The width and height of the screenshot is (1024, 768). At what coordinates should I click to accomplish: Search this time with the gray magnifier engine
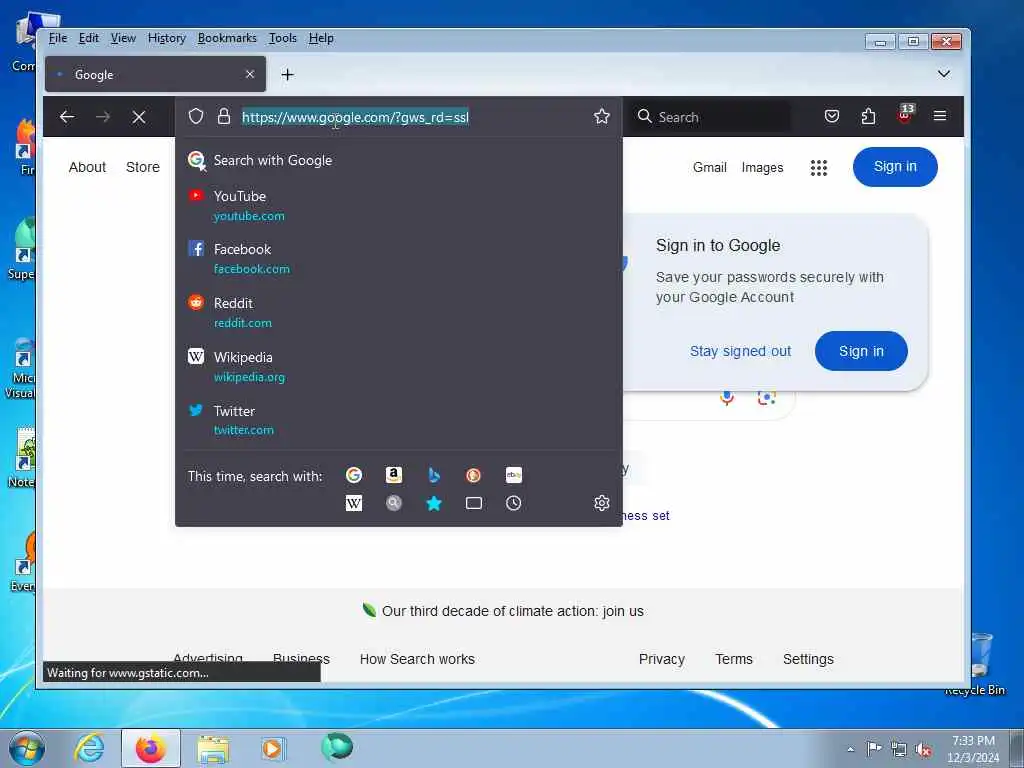[x=394, y=503]
